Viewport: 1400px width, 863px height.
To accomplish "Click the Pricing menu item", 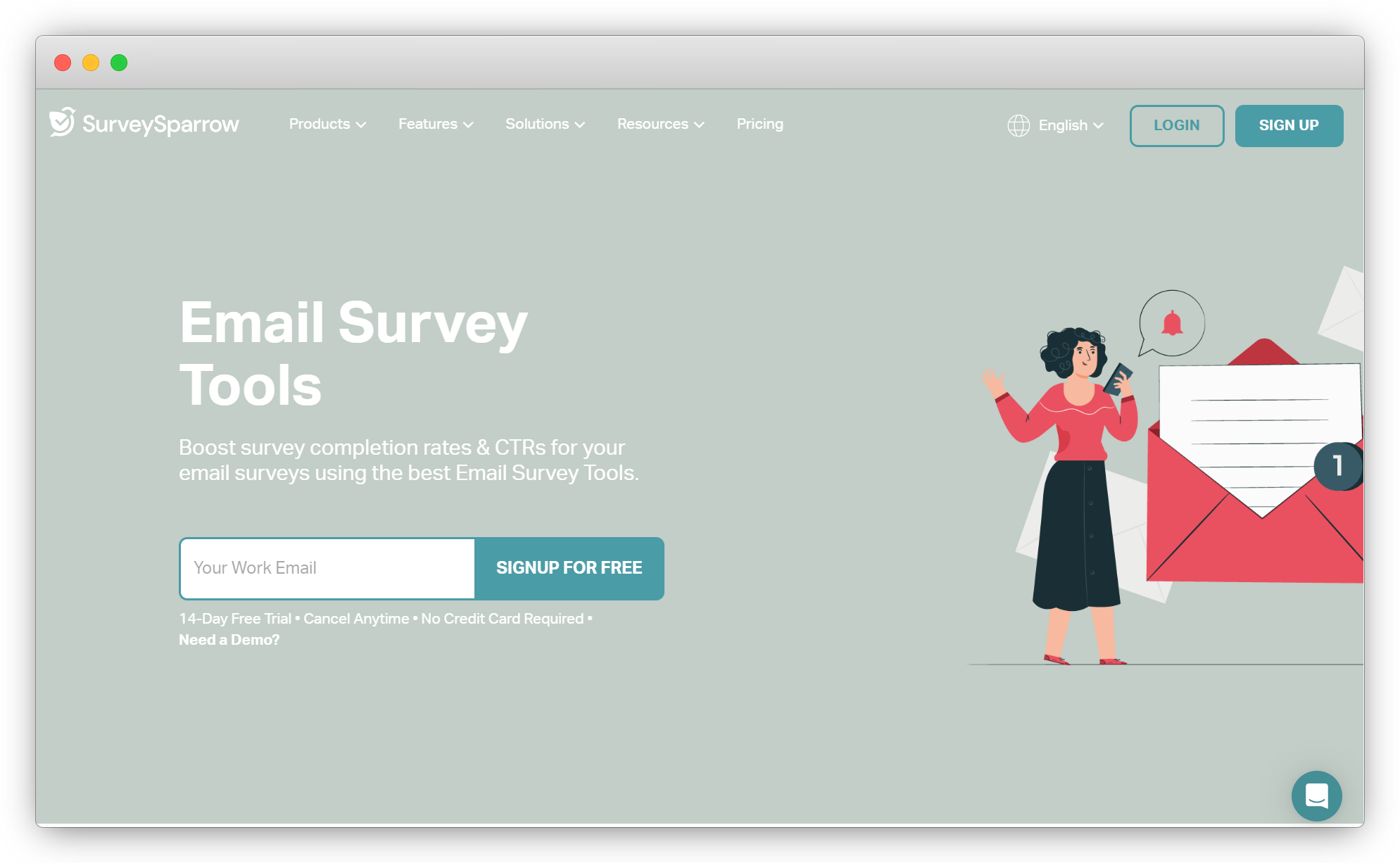I will point(761,124).
